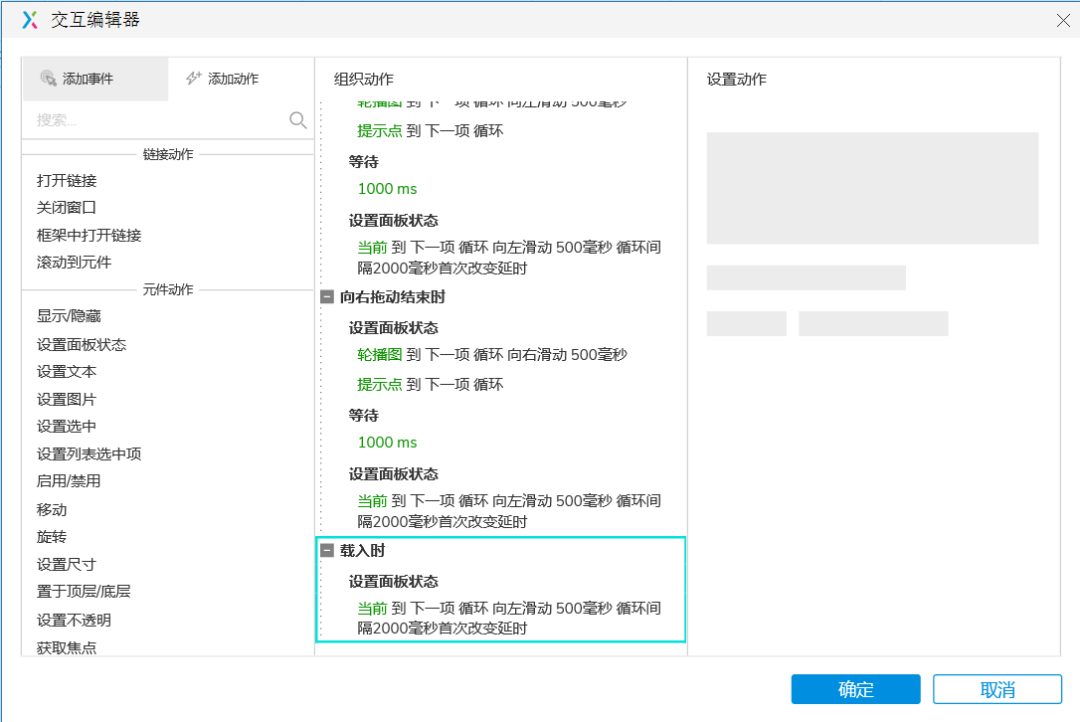The height and width of the screenshot is (722, 1080).
Task: Select 设置面板状态 in the action list
Action: (81, 344)
